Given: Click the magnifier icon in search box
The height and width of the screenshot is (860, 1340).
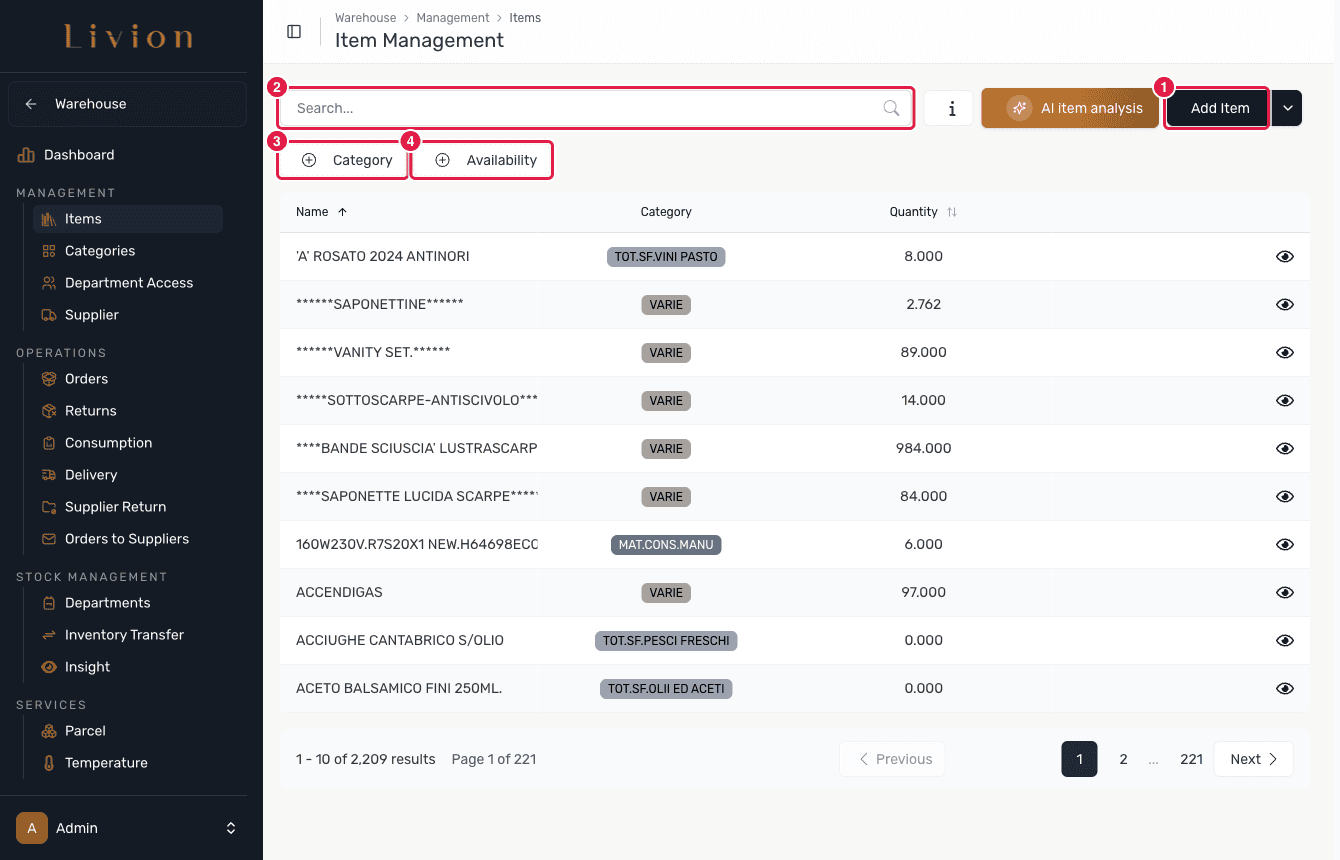Looking at the screenshot, I should [x=891, y=108].
